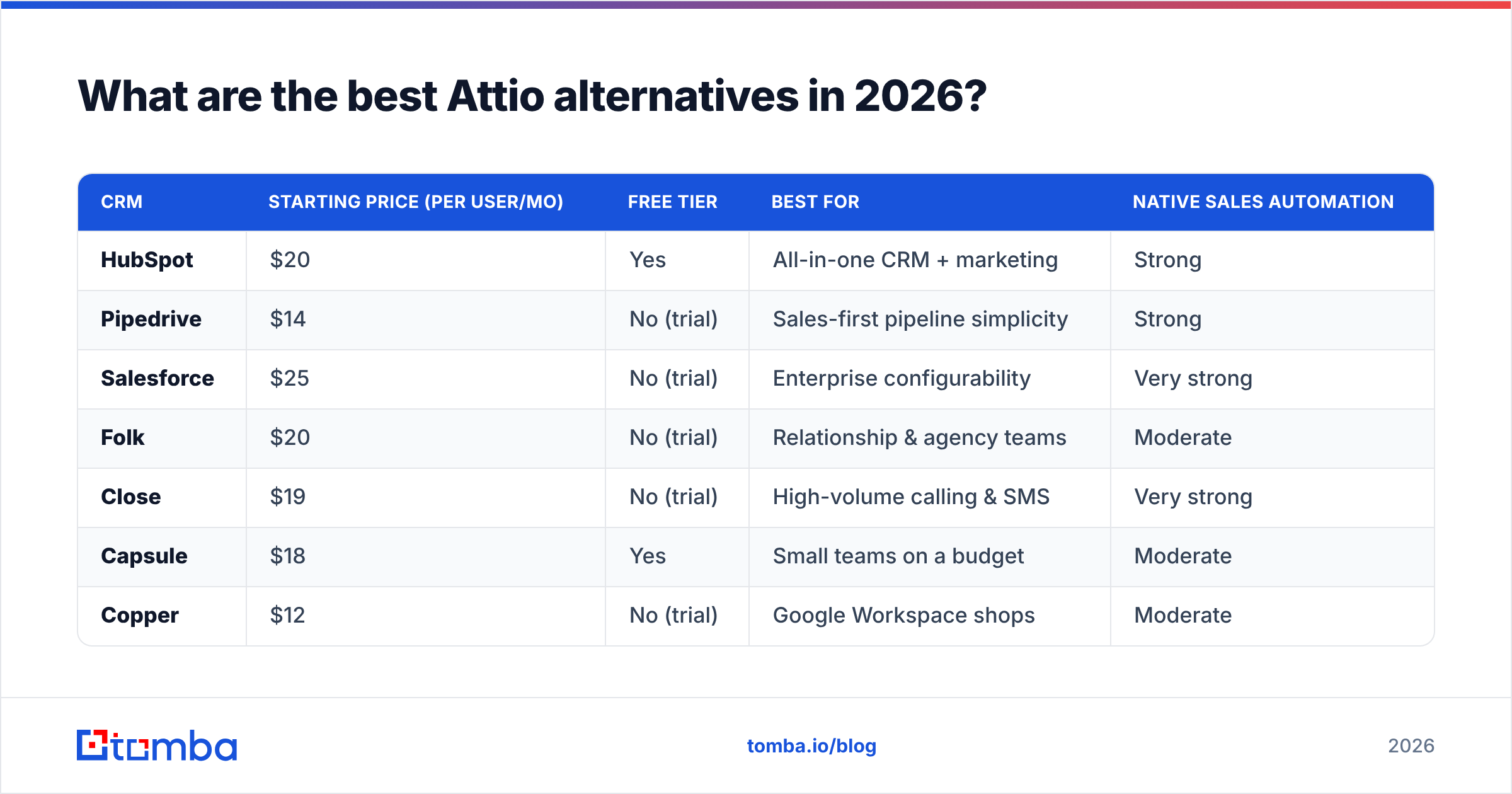Screen dimensions: 1512x794
Task: Click the CRM column header
Action: pyautogui.click(x=122, y=202)
